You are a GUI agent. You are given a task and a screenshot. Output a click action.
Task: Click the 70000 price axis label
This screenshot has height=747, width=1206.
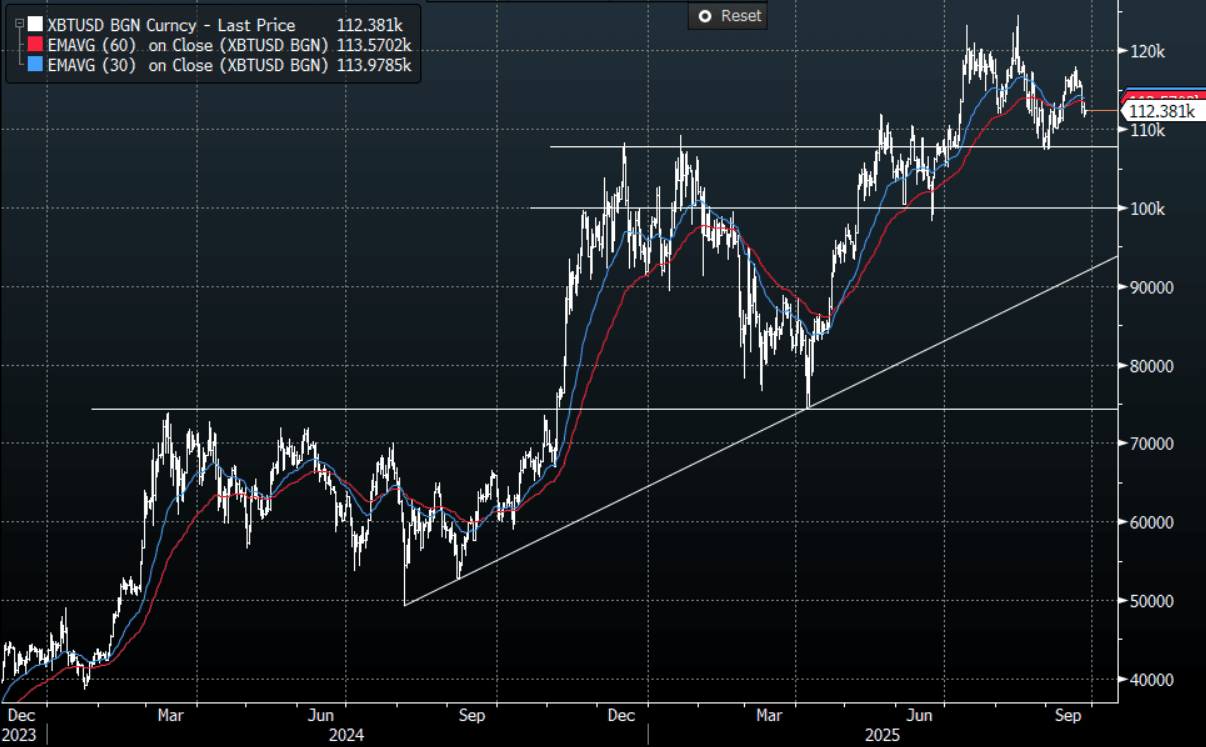1151,444
